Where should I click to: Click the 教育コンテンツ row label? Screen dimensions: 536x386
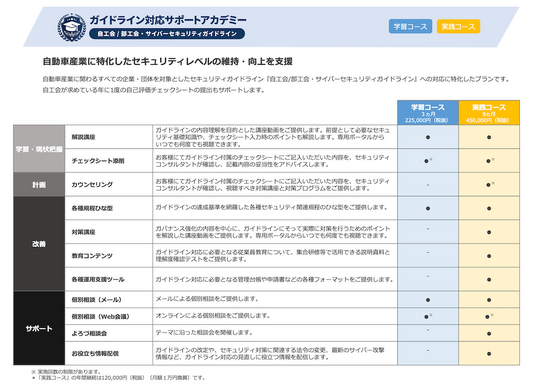pos(92,255)
